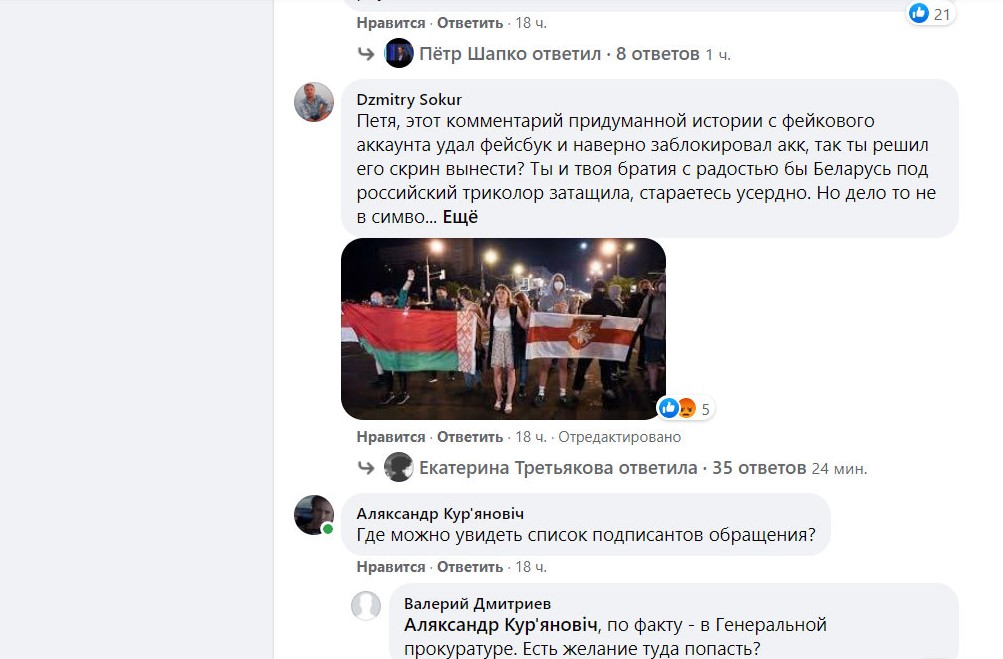This screenshot has height=659, width=1003.
Task: Open Dzmitry Sokur's profile avatar
Action: click(313, 102)
